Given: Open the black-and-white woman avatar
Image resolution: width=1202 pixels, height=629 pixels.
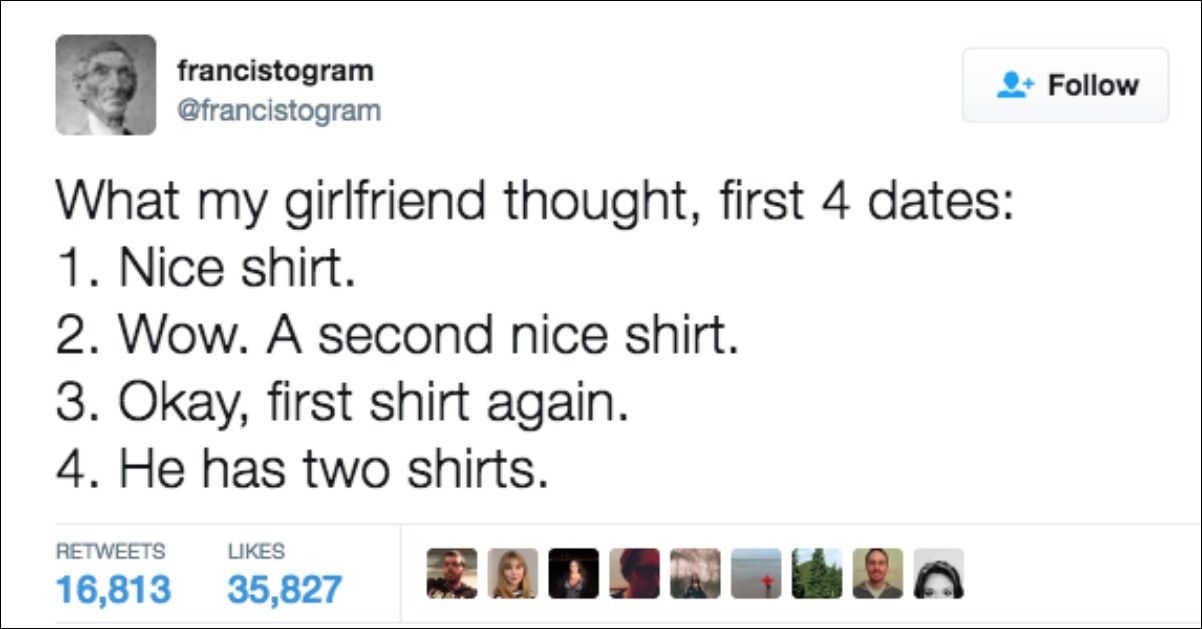Looking at the screenshot, I should pos(938,574).
